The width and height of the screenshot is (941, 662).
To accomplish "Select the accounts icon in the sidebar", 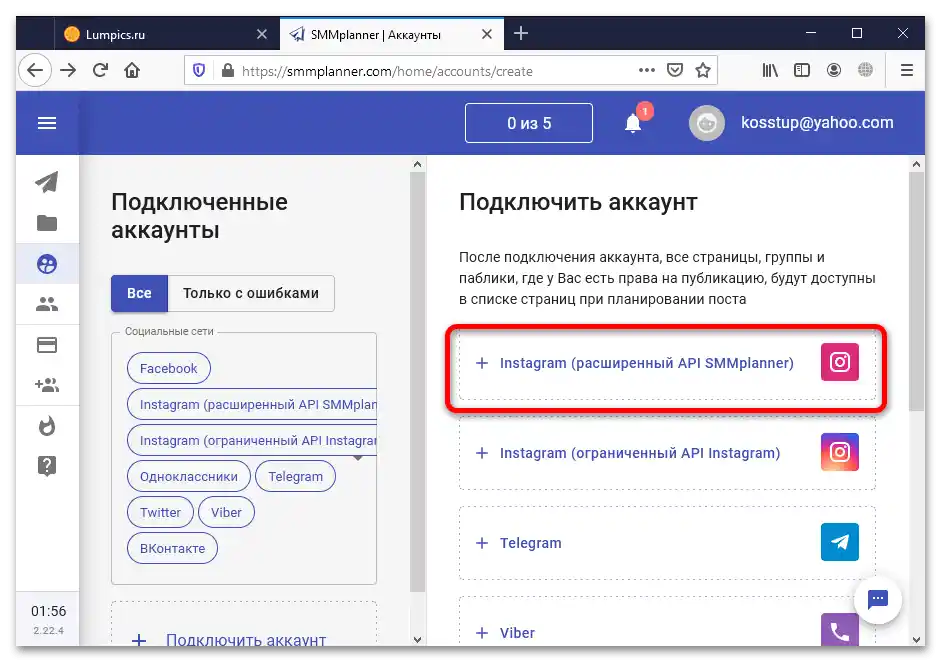I will coord(47,263).
